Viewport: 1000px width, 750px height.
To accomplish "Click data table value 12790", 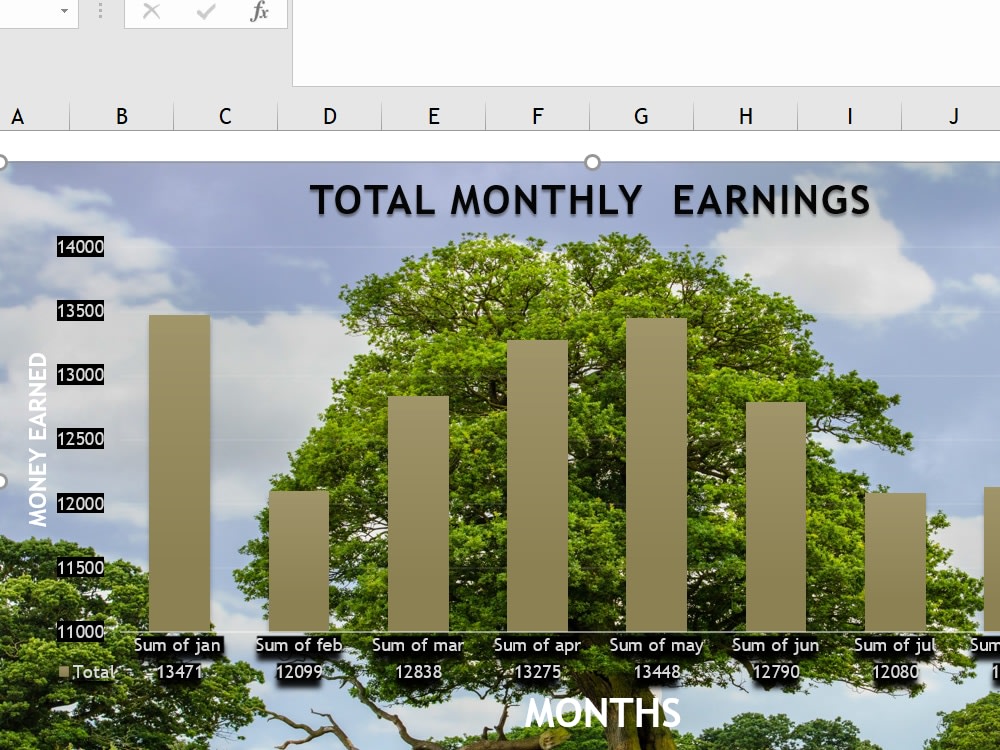I will [776, 672].
